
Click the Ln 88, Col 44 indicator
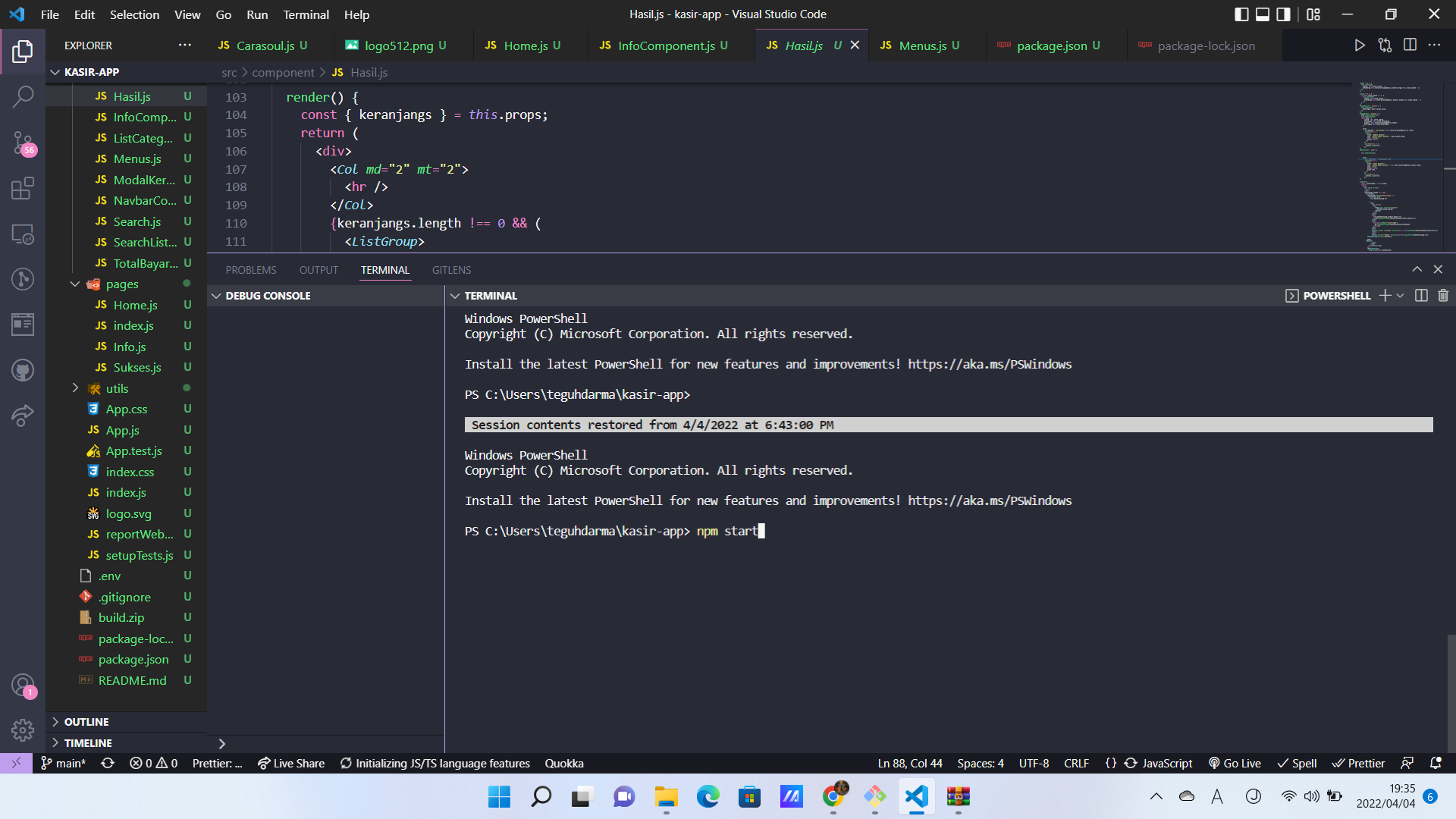point(909,763)
